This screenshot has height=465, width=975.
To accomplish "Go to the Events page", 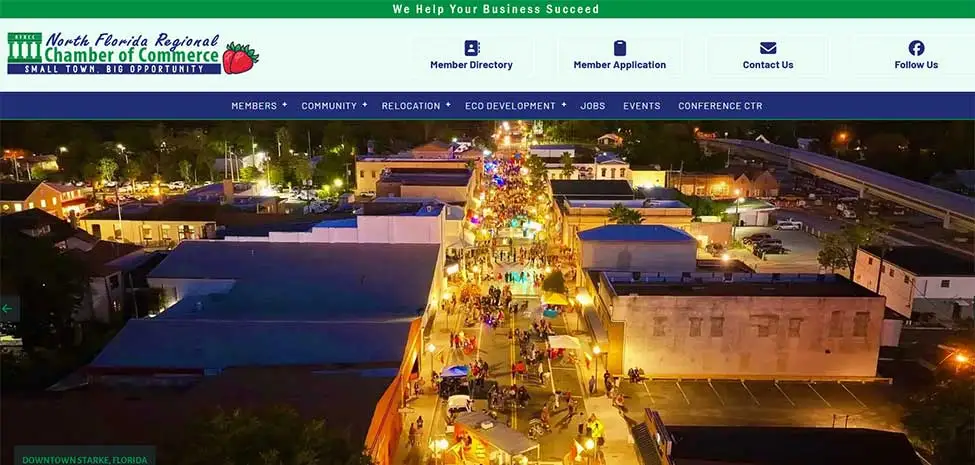I will point(642,106).
